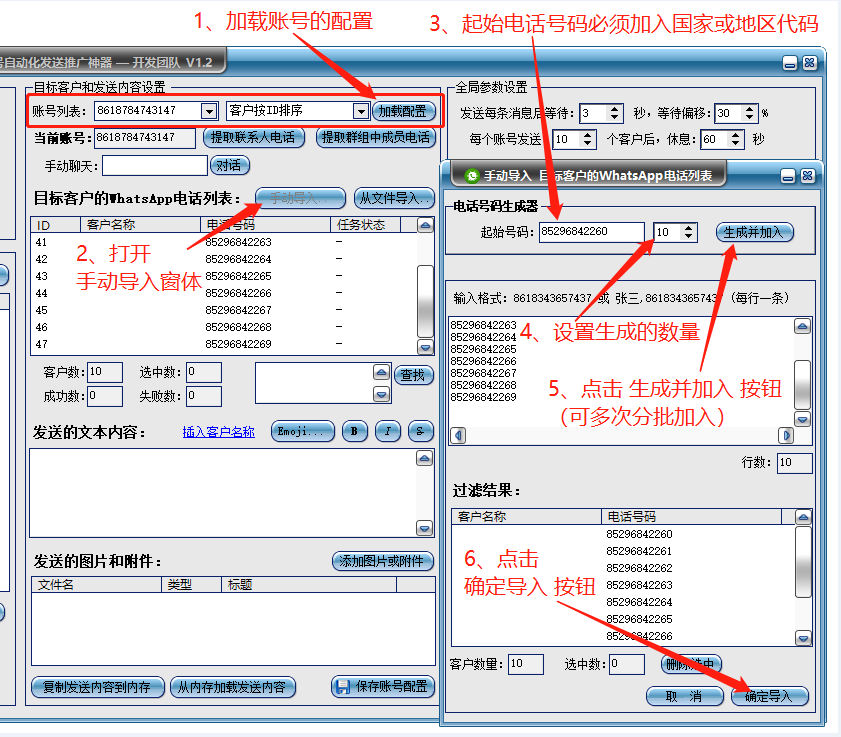The height and width of the screenshot is (737, 841).
Task: Increase the phone generation quantity spinner
Action: click(x=689, y=228)
